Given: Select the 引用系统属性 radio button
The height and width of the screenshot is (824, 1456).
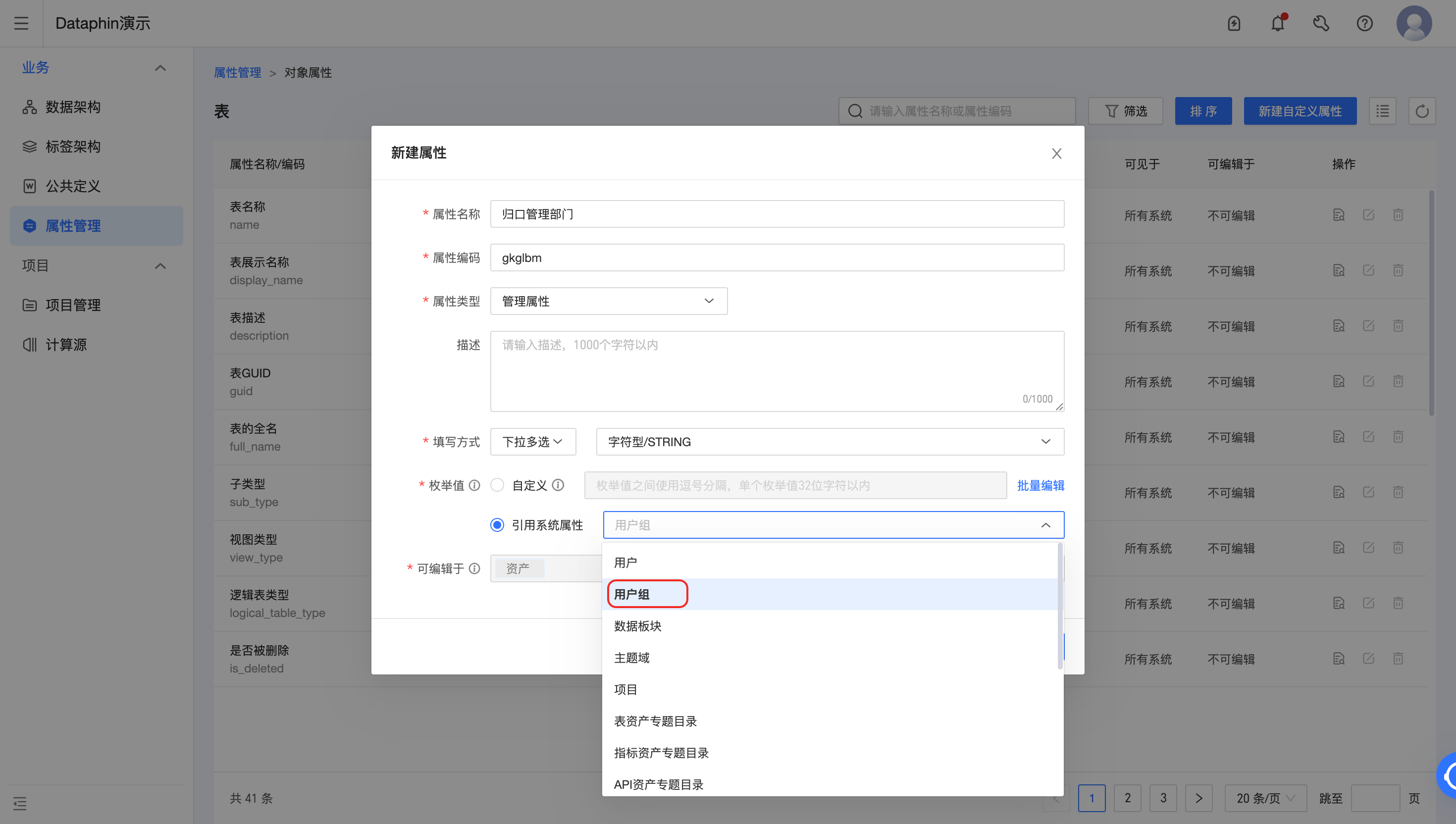Looking at the screenshot, I should (497, 524).
